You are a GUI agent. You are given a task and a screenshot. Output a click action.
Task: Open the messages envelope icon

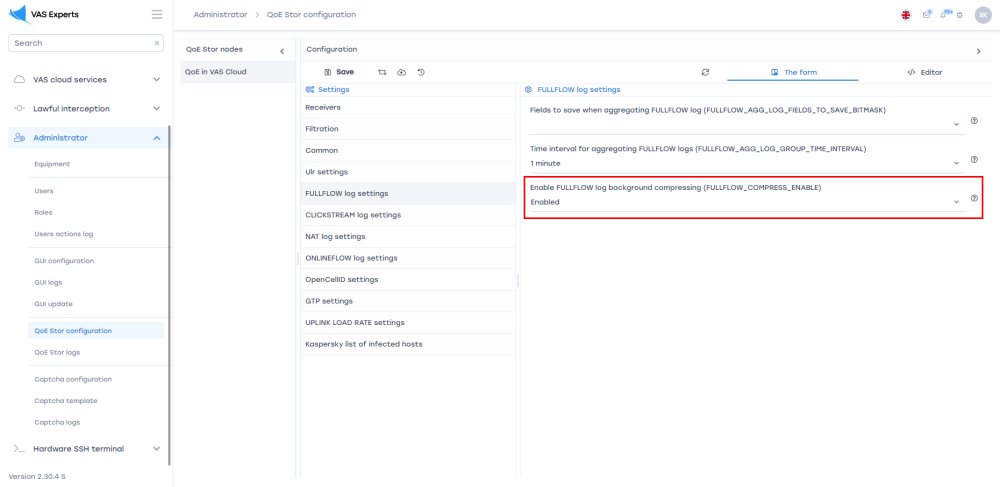coord(927,15)
